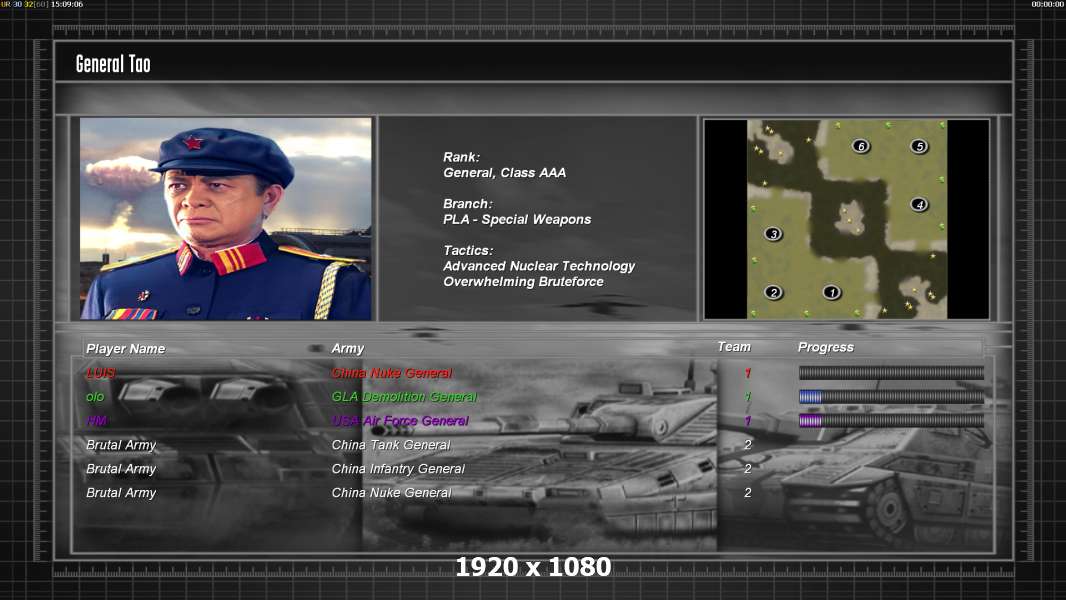
Task: Select player name olo
Action: click(x=95, y=397)
